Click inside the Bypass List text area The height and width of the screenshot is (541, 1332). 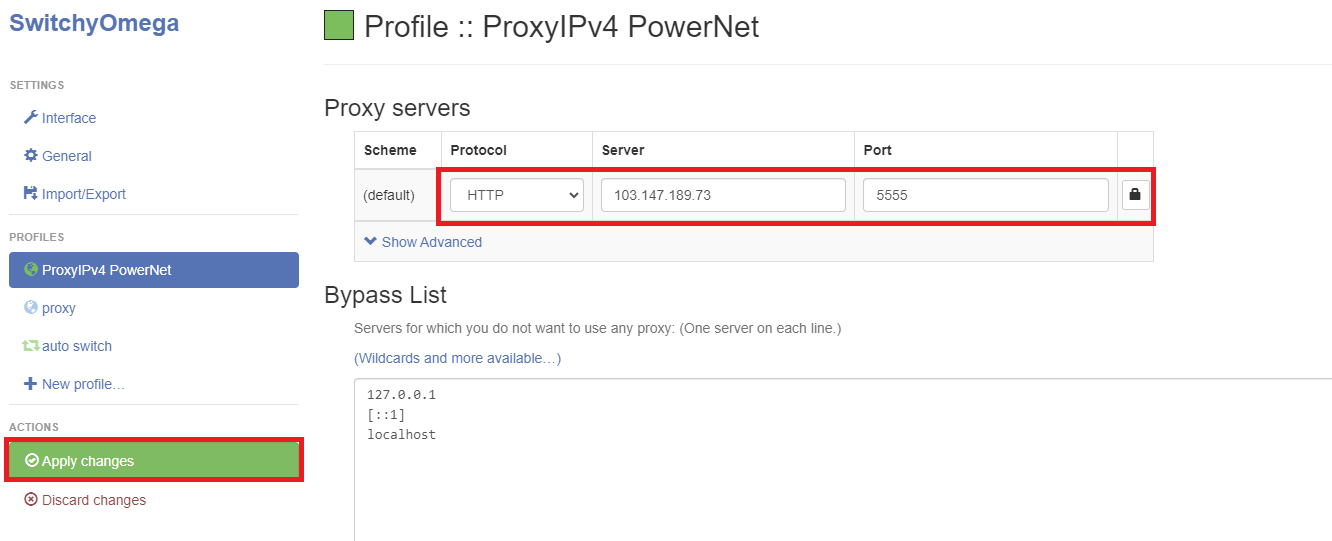(840, 470)
